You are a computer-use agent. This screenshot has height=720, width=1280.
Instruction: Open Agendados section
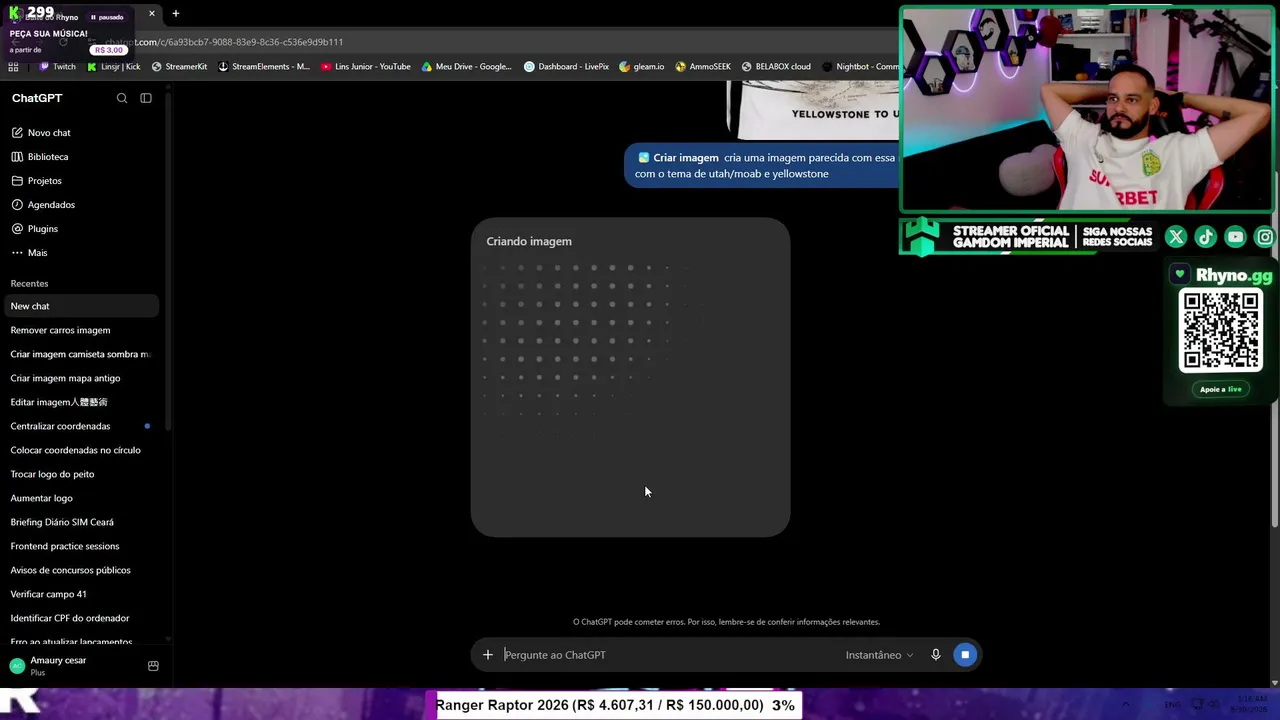(x=51, y=205)
